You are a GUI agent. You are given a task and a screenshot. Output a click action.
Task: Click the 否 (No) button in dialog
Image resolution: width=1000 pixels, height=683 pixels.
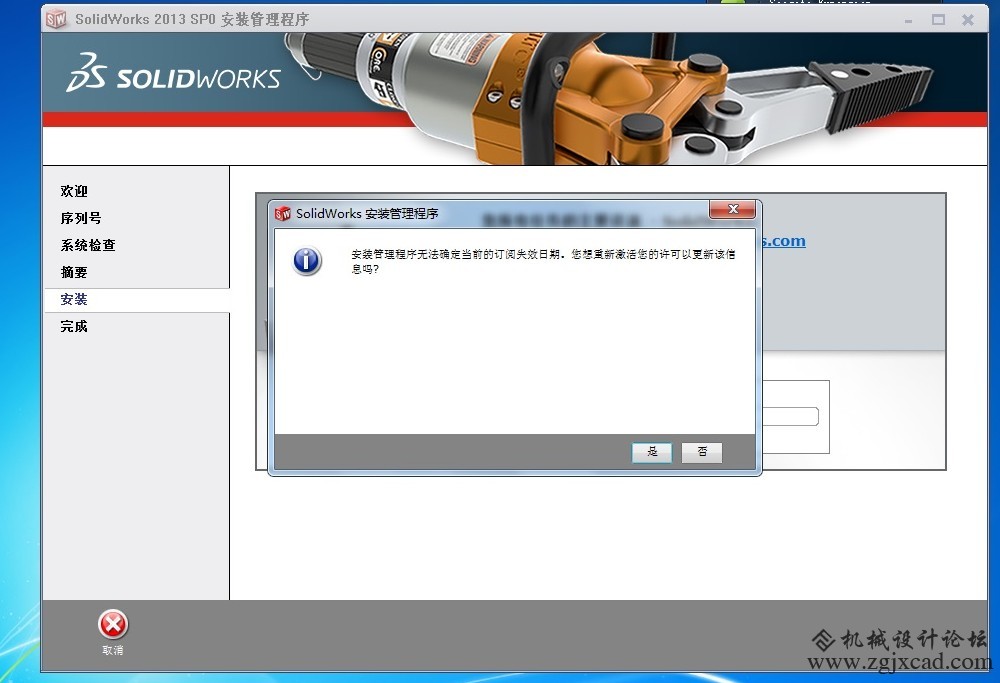pyautogui.click(x=702, y=452)
